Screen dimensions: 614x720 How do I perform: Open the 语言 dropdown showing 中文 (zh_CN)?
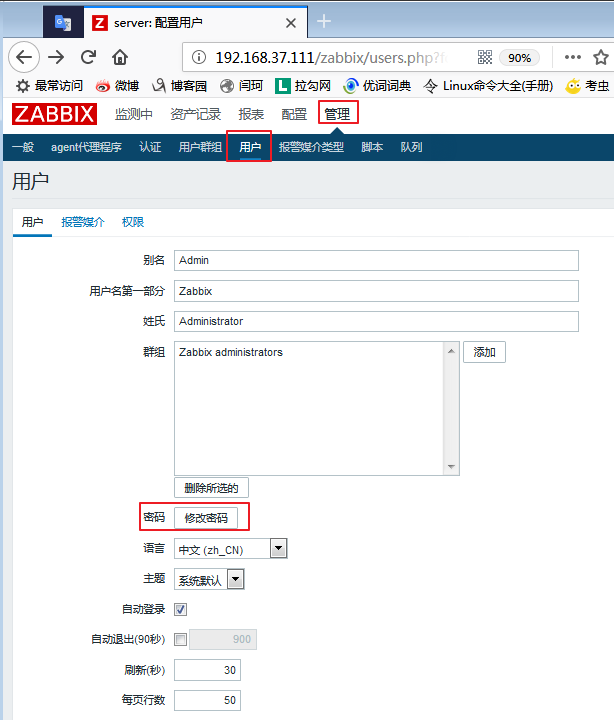(231, 549)
